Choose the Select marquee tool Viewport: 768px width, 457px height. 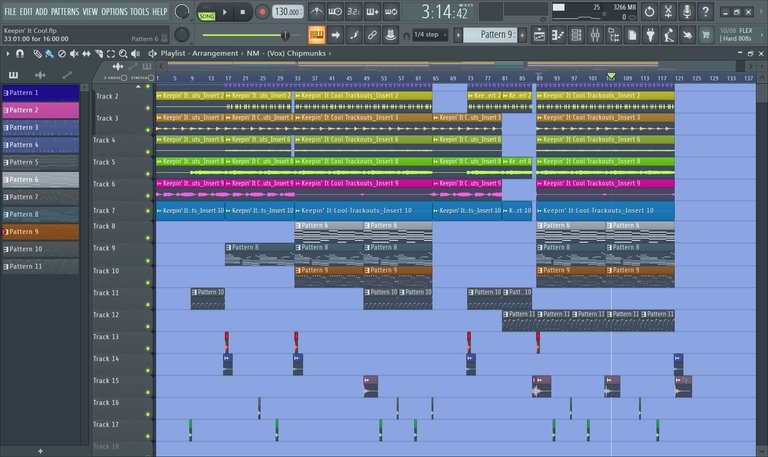tap(111, 53)
